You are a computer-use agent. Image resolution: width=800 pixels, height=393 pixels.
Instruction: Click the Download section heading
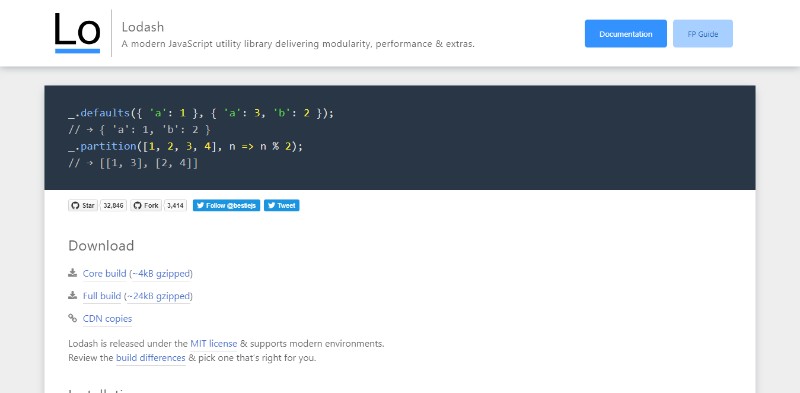[x=101, y=245]
